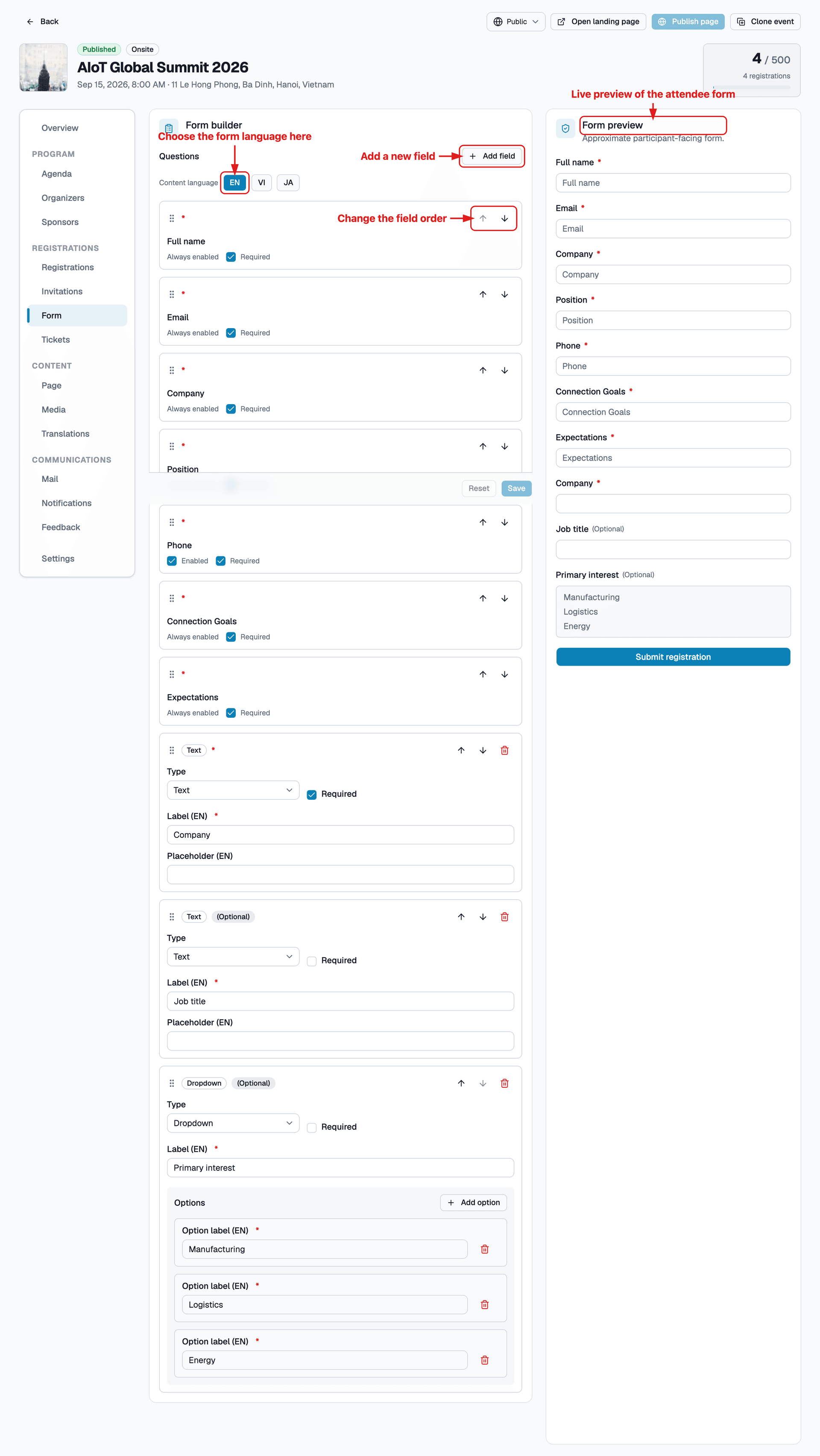Grab the Phone field drag handle

172,522
